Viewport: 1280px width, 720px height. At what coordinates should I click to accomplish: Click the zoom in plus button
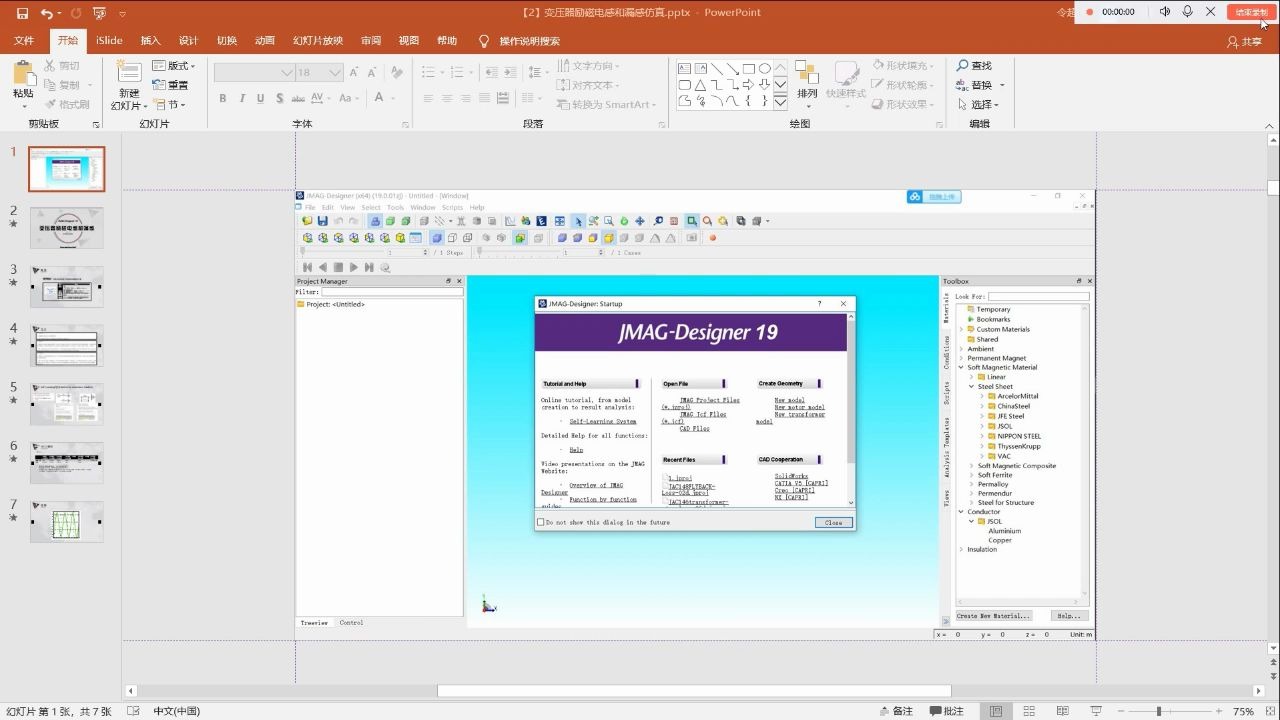click(x=1221, y=711)
